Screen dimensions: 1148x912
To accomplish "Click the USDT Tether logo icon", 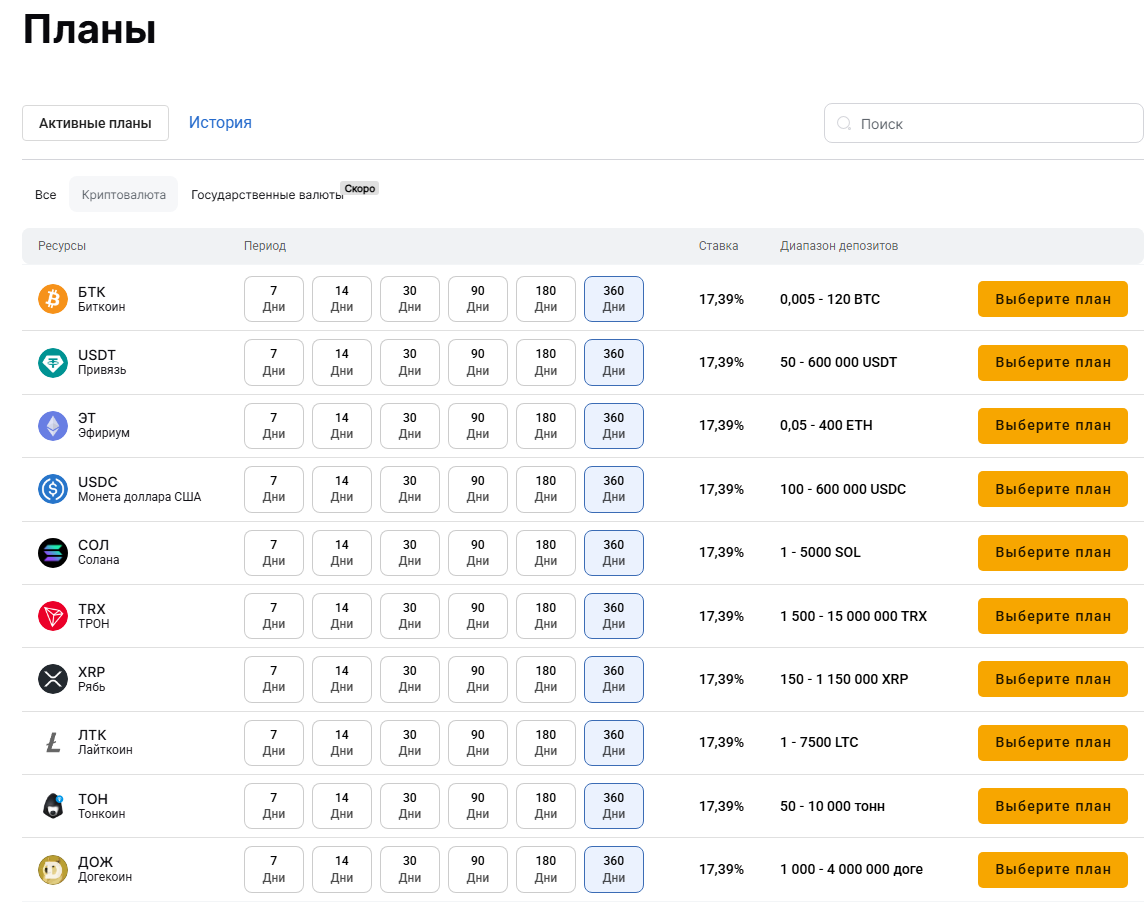I will coord(53,362).
